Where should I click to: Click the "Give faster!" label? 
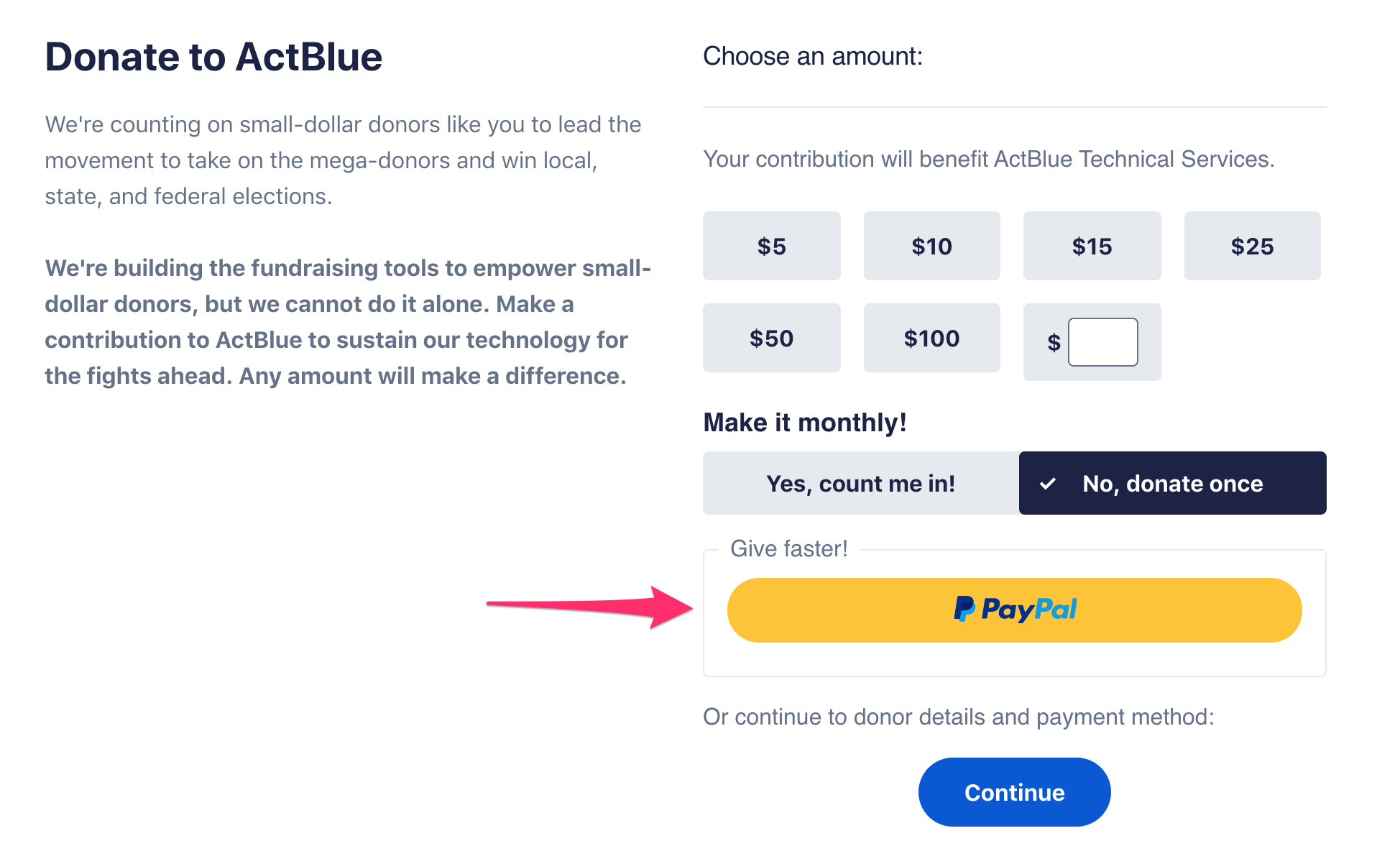pyautogui.click(x=788, y=548)
